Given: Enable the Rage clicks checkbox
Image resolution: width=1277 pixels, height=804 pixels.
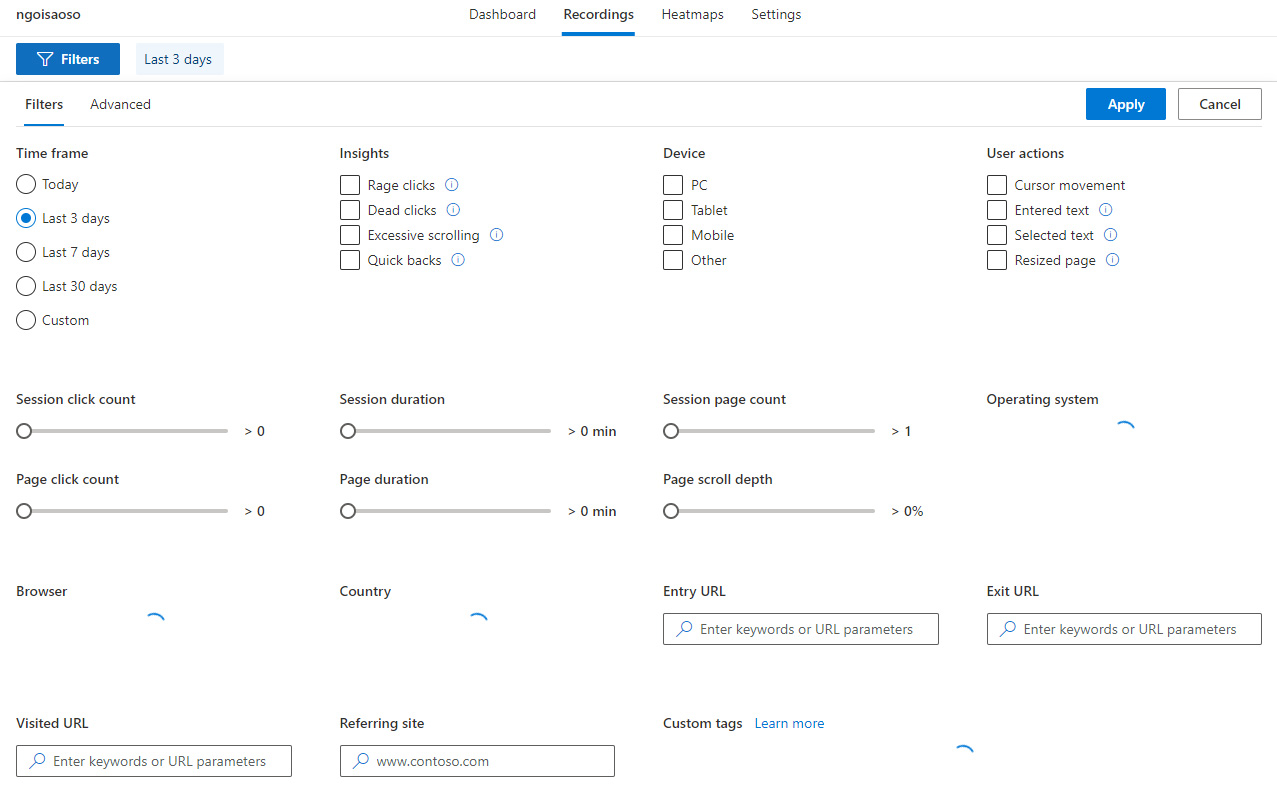Looking at the screenshot, I should point(350,185).
